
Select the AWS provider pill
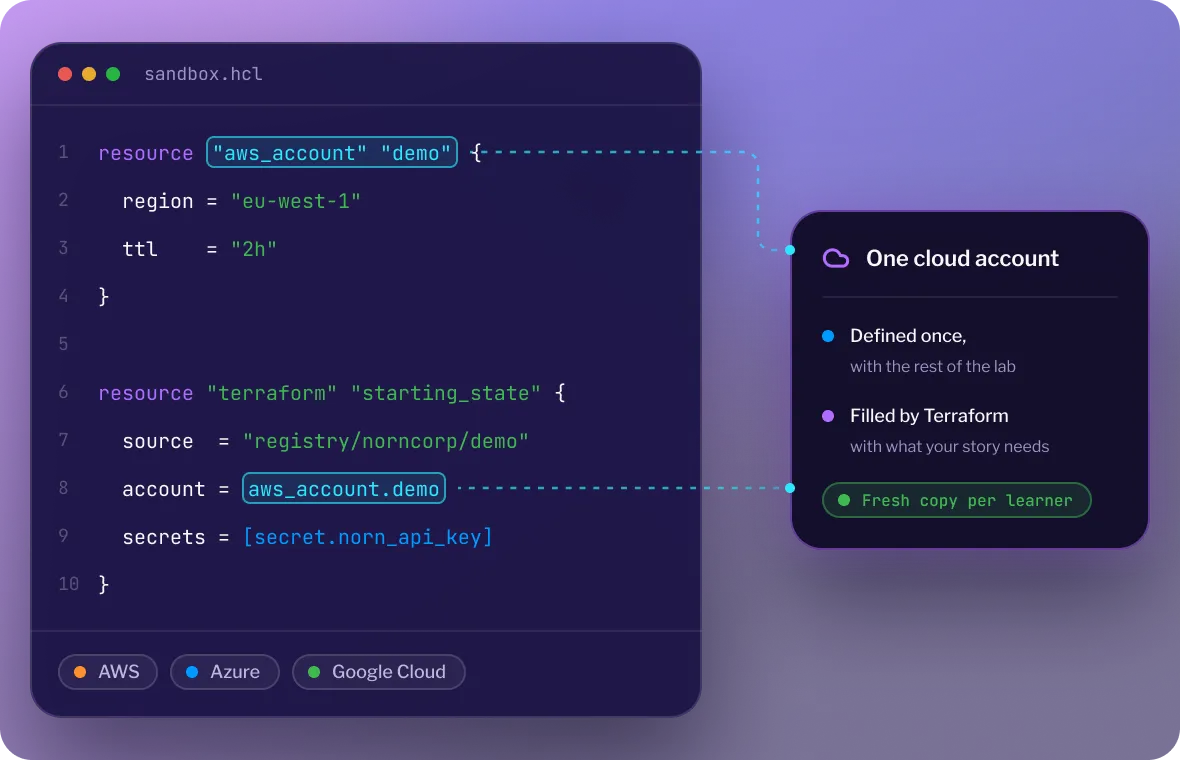pos(108,672)
